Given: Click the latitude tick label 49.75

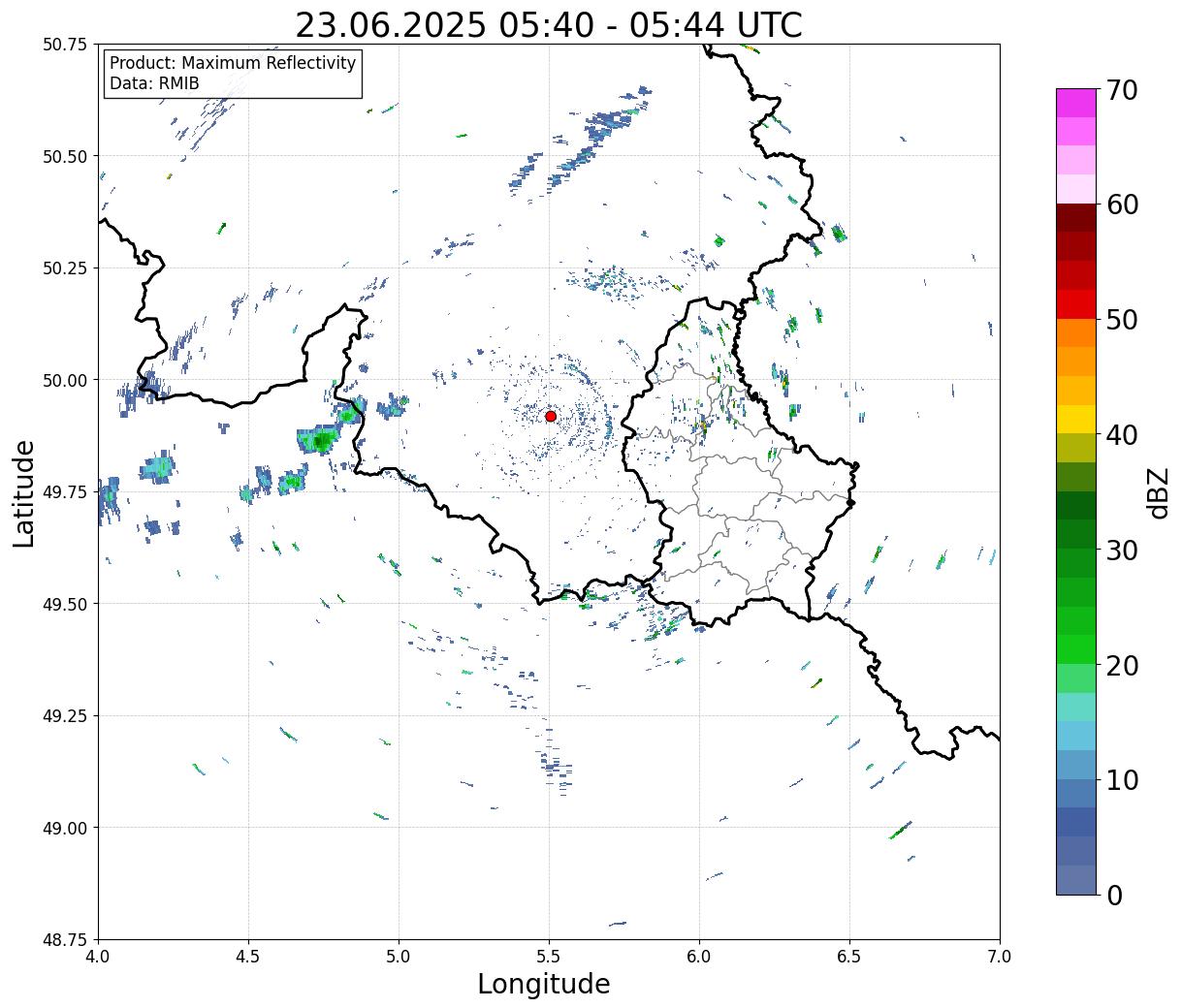Looking at the screenshot, I should pos(65,492).
